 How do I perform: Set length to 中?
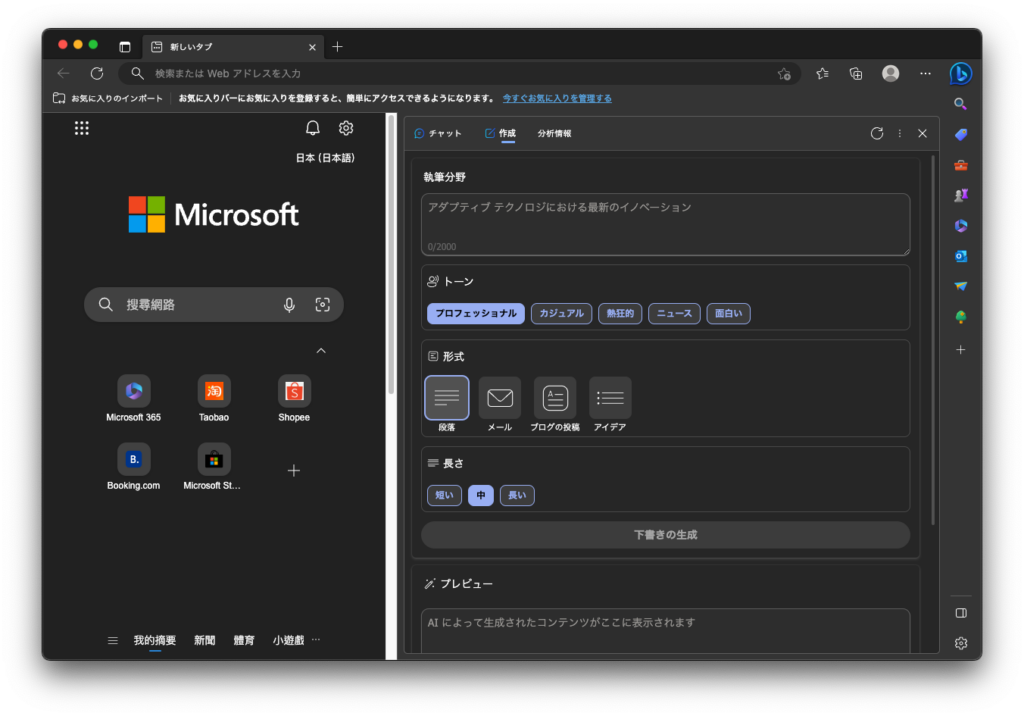(x=481, y=495)
